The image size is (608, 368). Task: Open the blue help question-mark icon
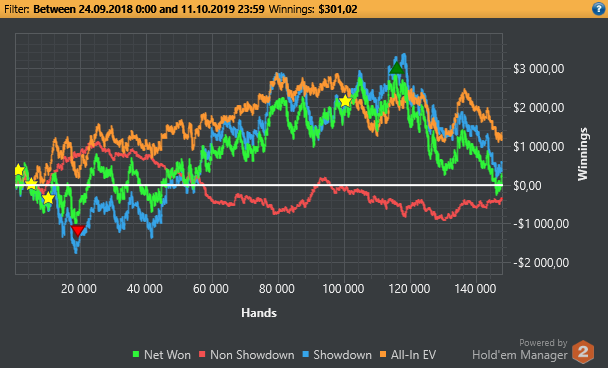pos(599,9)
